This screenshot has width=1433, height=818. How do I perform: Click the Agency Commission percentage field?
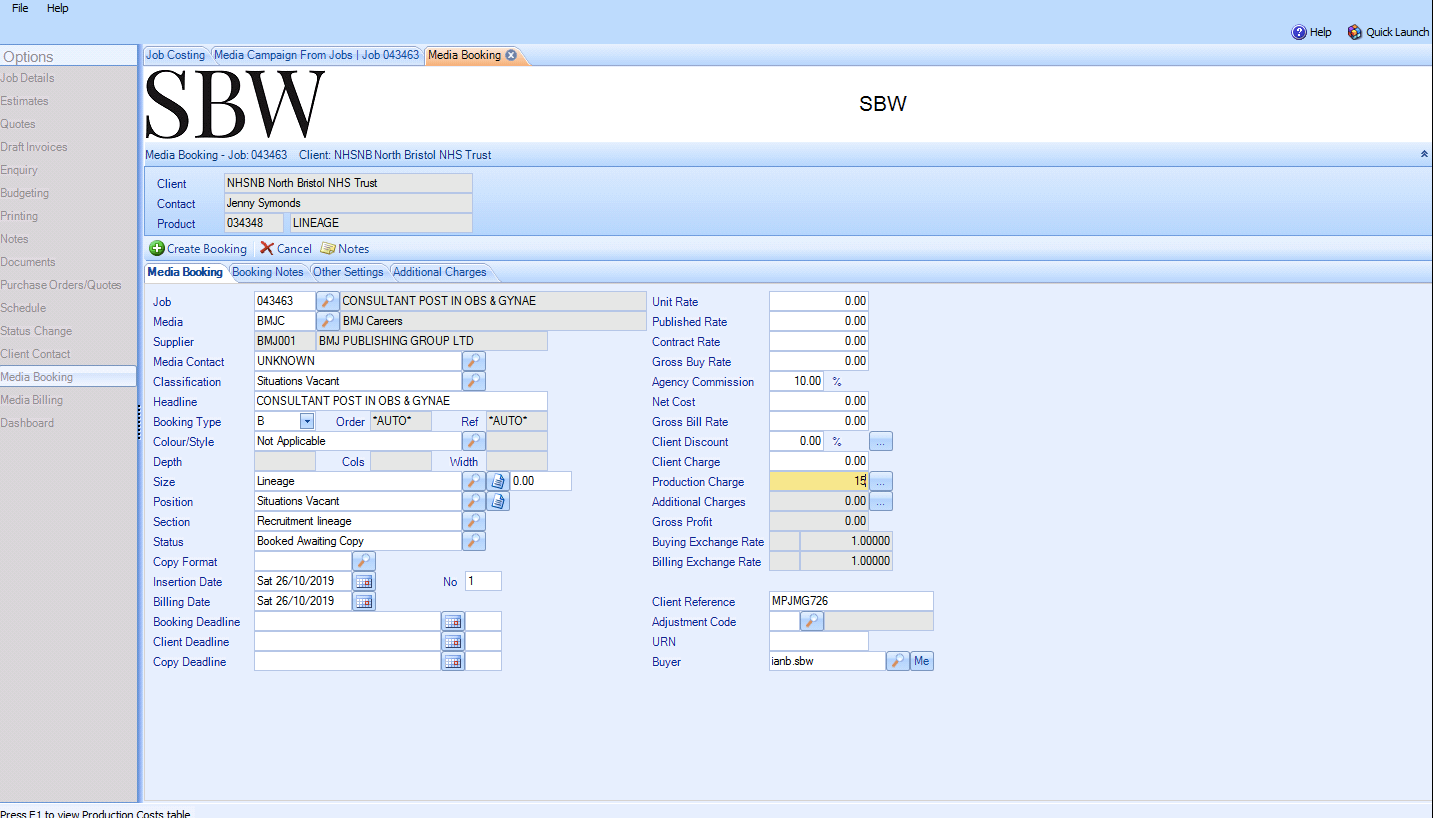click(797, 381)
